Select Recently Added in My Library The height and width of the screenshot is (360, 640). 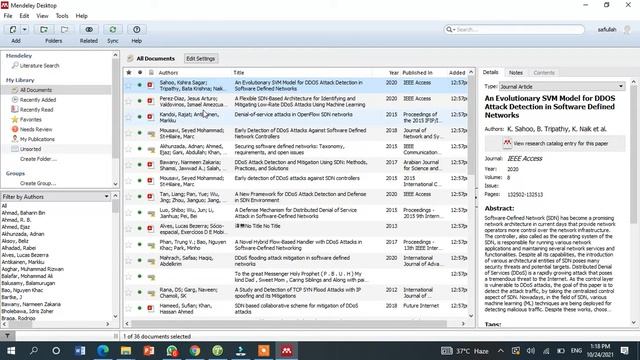point(38,100)
